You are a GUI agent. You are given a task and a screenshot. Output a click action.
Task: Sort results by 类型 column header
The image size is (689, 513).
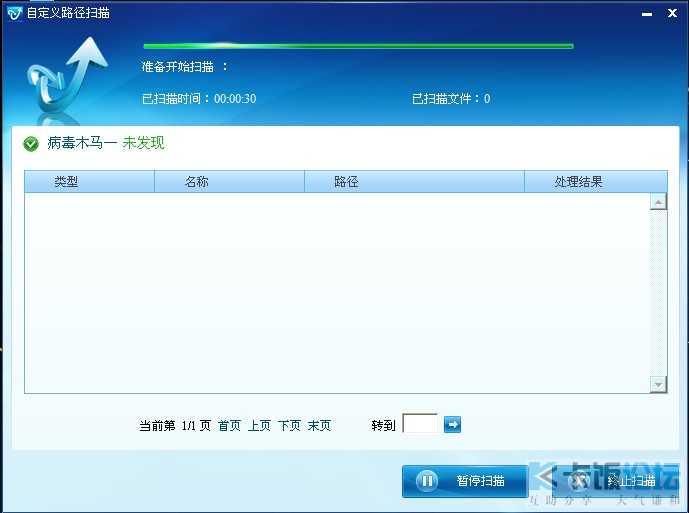point(66,182)
